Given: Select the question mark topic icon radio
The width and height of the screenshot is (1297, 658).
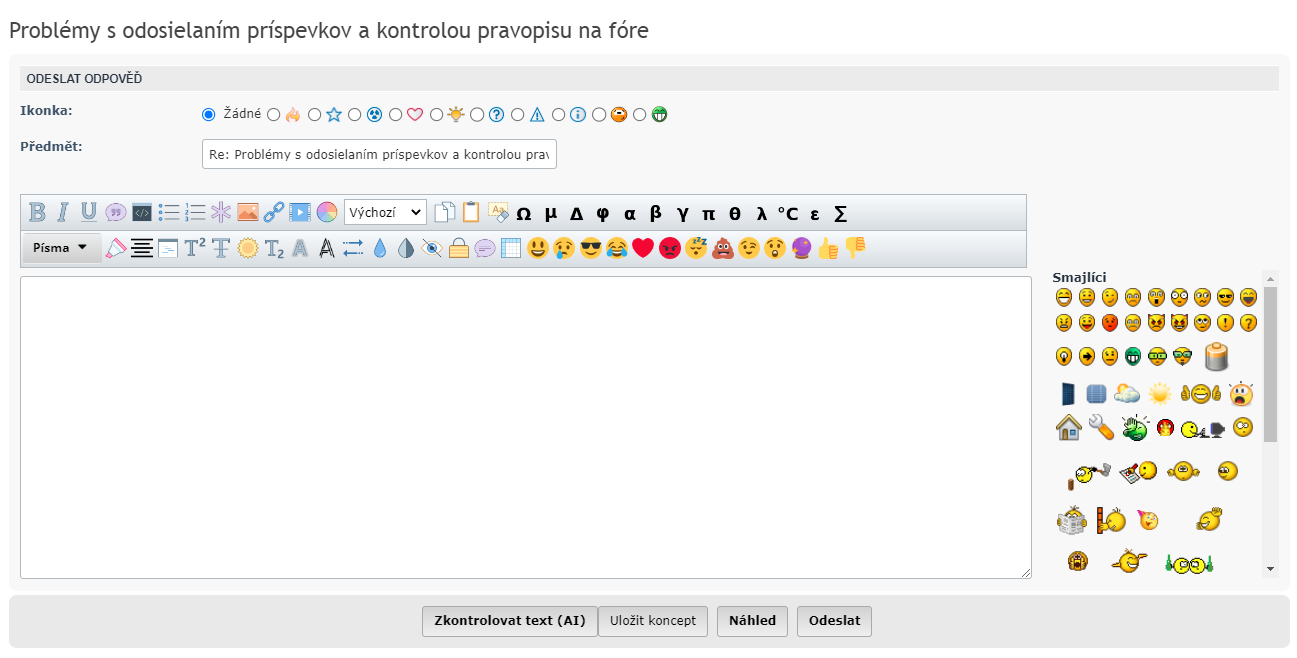Looking at the screenshot, I should (x=477, y=115).
